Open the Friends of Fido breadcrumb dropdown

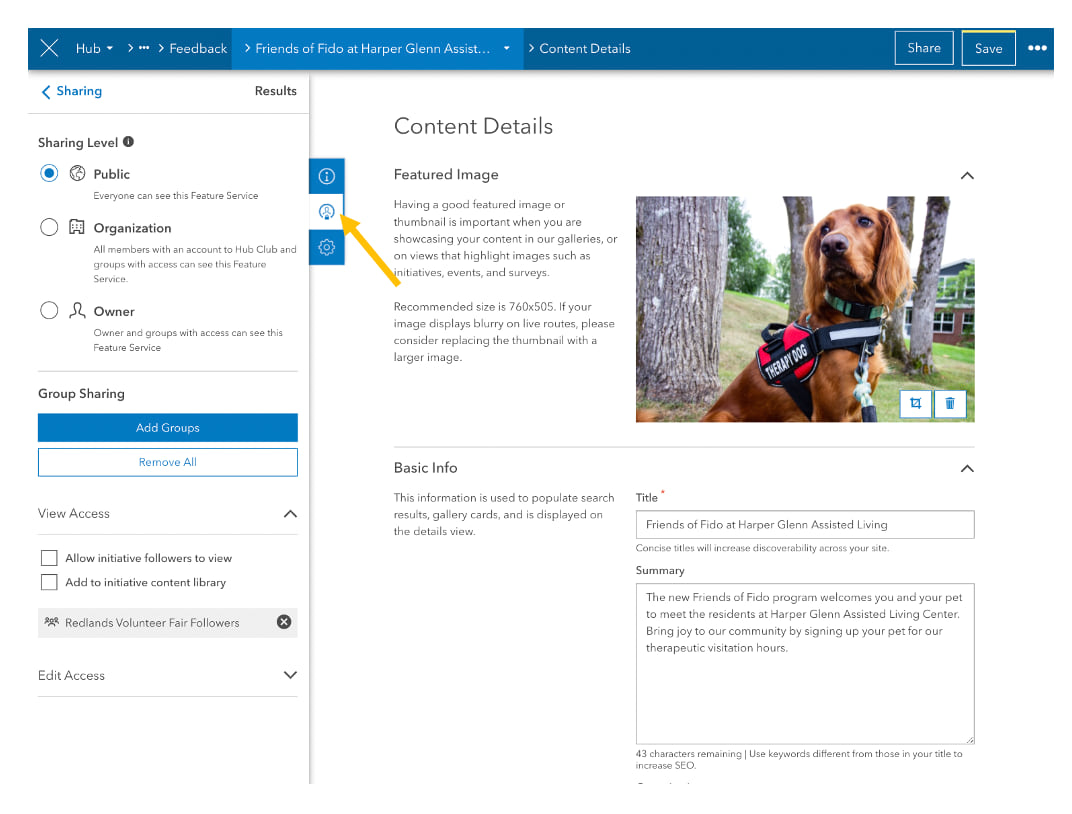[x=507, y=47]
